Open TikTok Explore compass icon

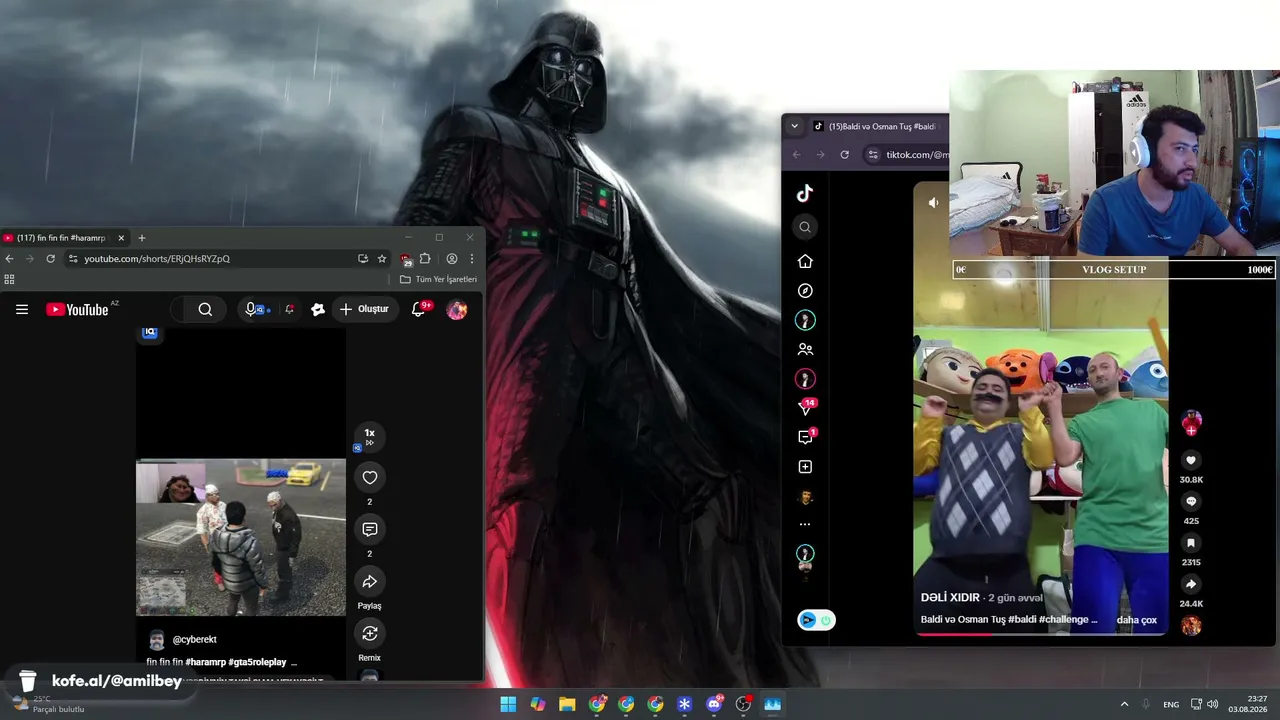pyautogui.click(x=805, y=291)
